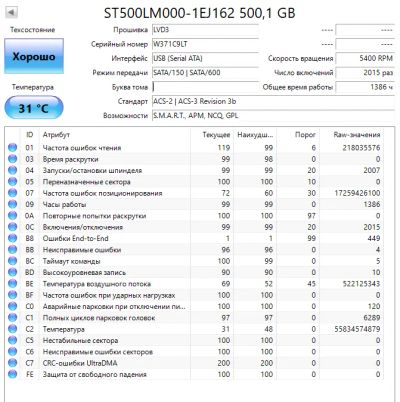
Task: Click the status orb for attribute 09
Action: (x=12, y=204)
